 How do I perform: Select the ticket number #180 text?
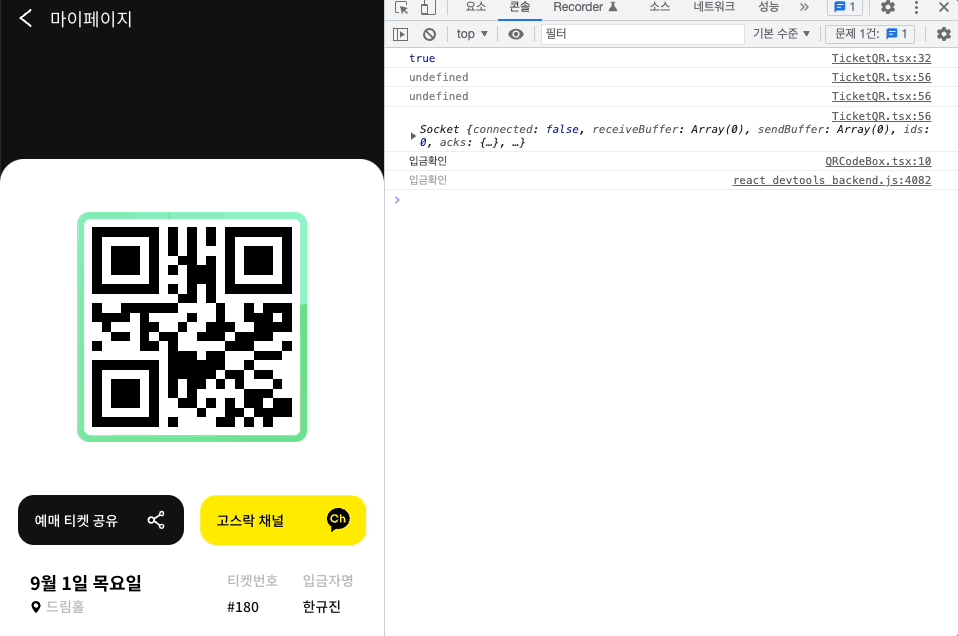243,607
